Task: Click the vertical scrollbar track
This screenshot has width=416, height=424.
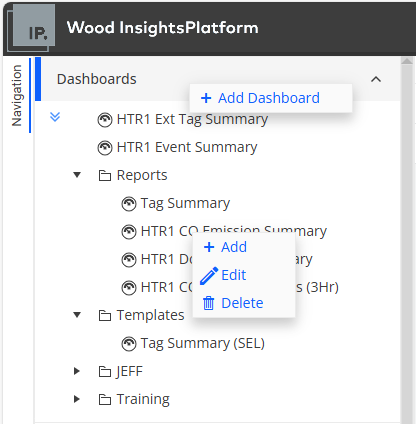Action: tap(407, 245)
